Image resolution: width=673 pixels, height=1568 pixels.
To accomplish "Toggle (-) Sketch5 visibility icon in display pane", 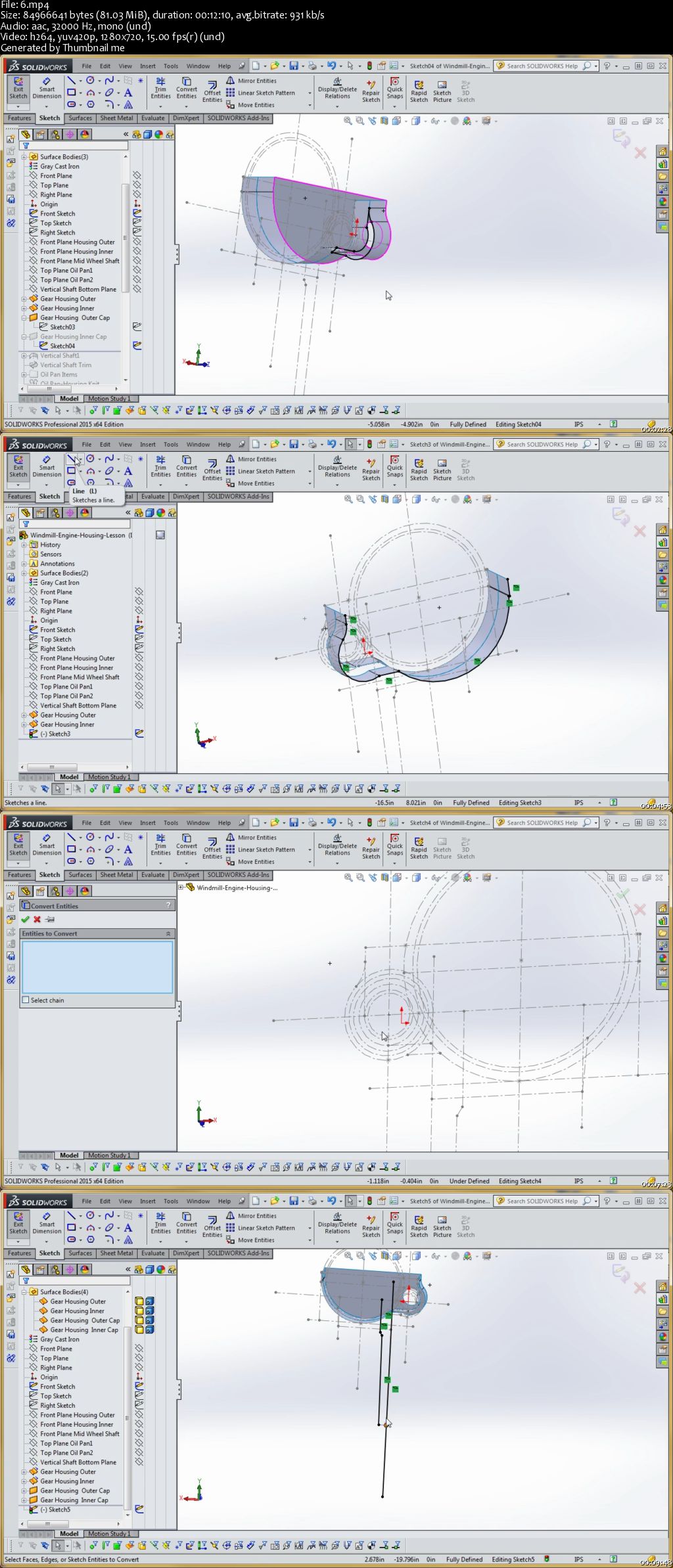I will (x=139, y=1510).
